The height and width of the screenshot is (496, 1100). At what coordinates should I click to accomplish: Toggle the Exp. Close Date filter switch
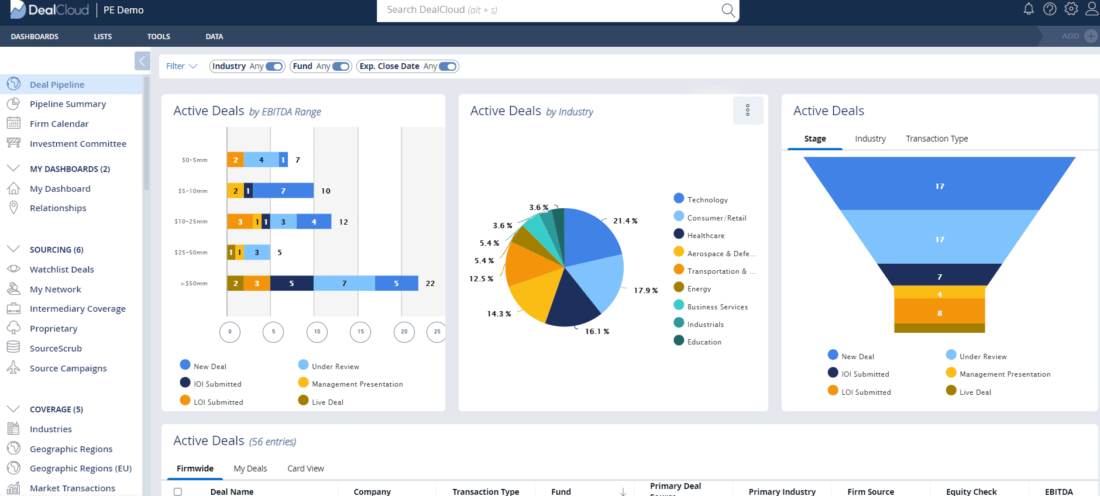[448, 67]
